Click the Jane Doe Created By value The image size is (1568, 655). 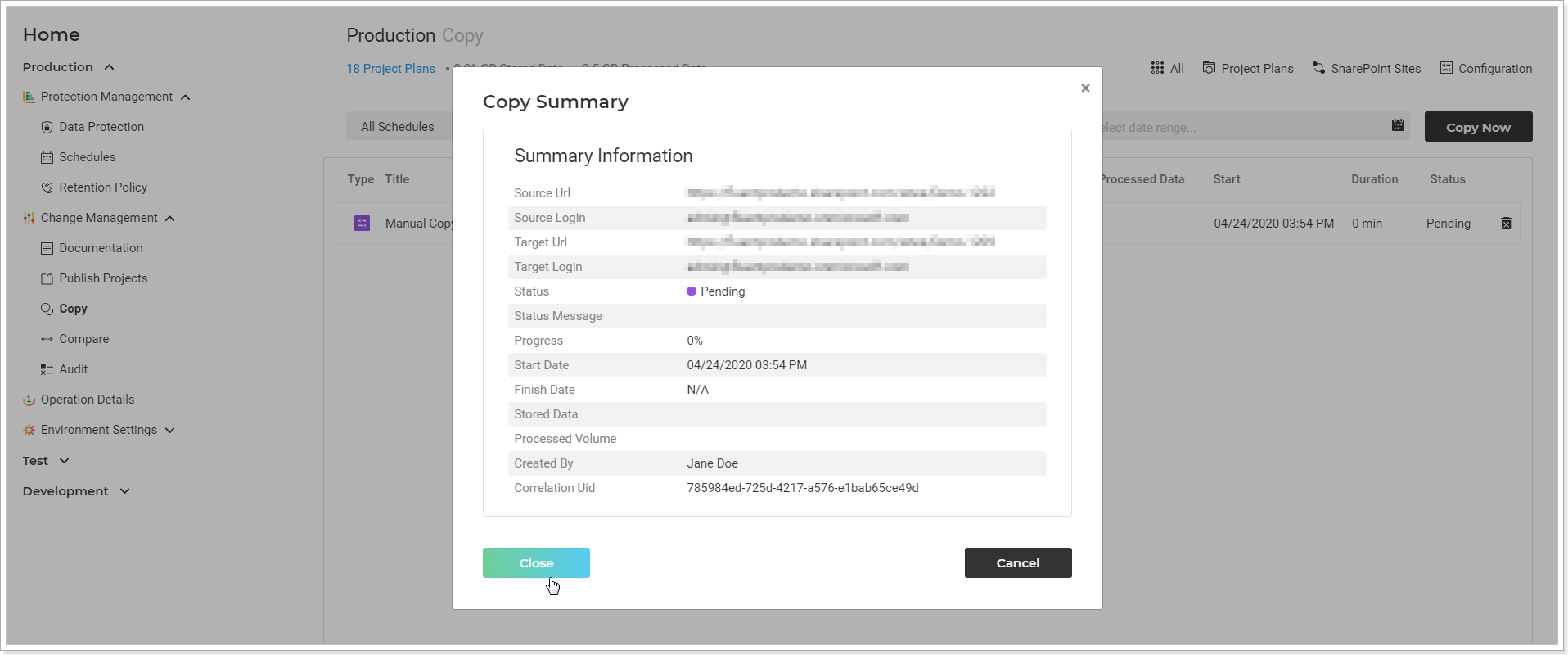coord(713,463)
